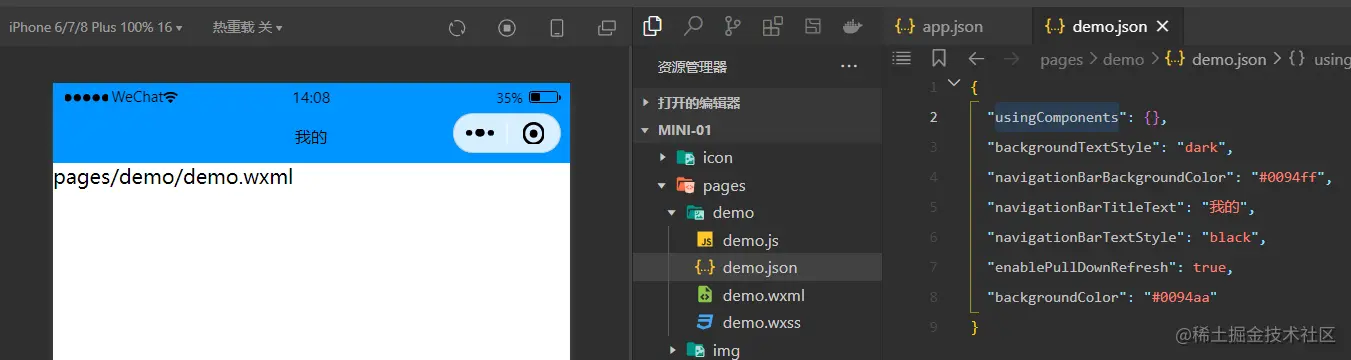Click the "black" value on line 6
This screenshot has width=1351, height=360.
click(x=1230, y=237)
